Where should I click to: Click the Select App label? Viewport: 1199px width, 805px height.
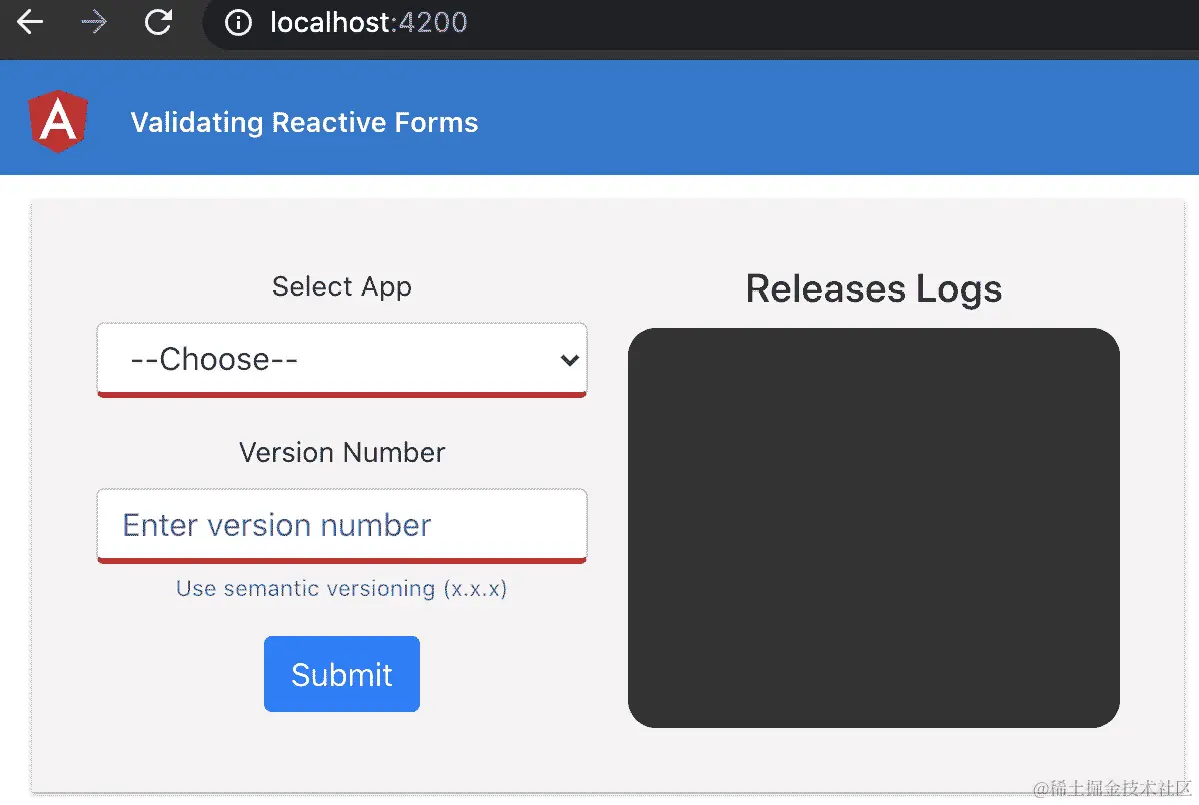click(342, 287)
